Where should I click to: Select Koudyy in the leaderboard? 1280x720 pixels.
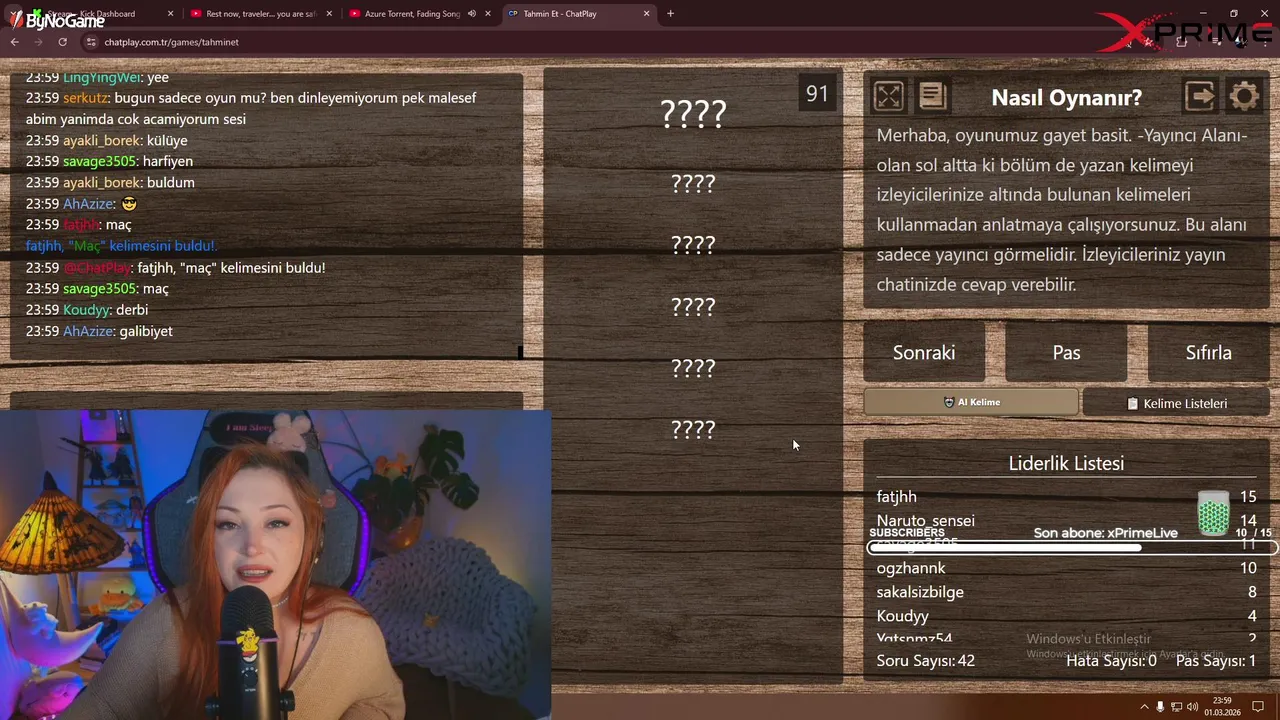[x=903, y=616]
